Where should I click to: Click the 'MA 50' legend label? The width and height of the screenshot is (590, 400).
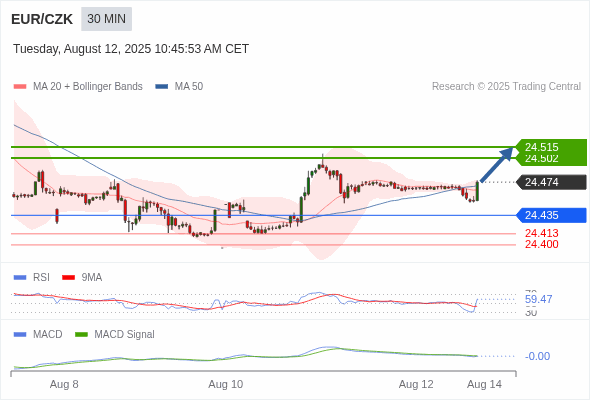coord(189,87)
